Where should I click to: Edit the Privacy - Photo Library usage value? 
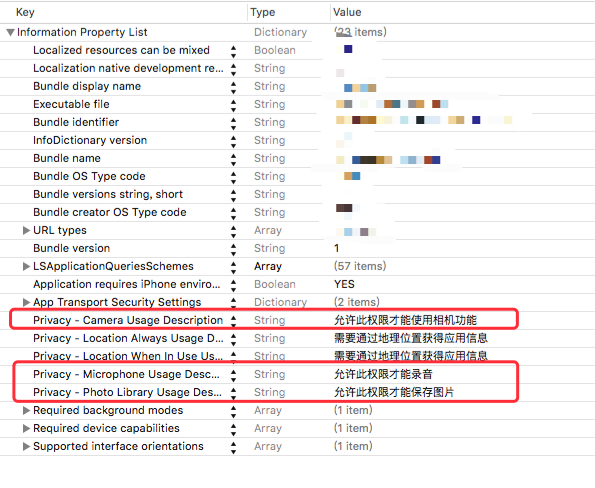pyautogui.click(x=394, y=392)
